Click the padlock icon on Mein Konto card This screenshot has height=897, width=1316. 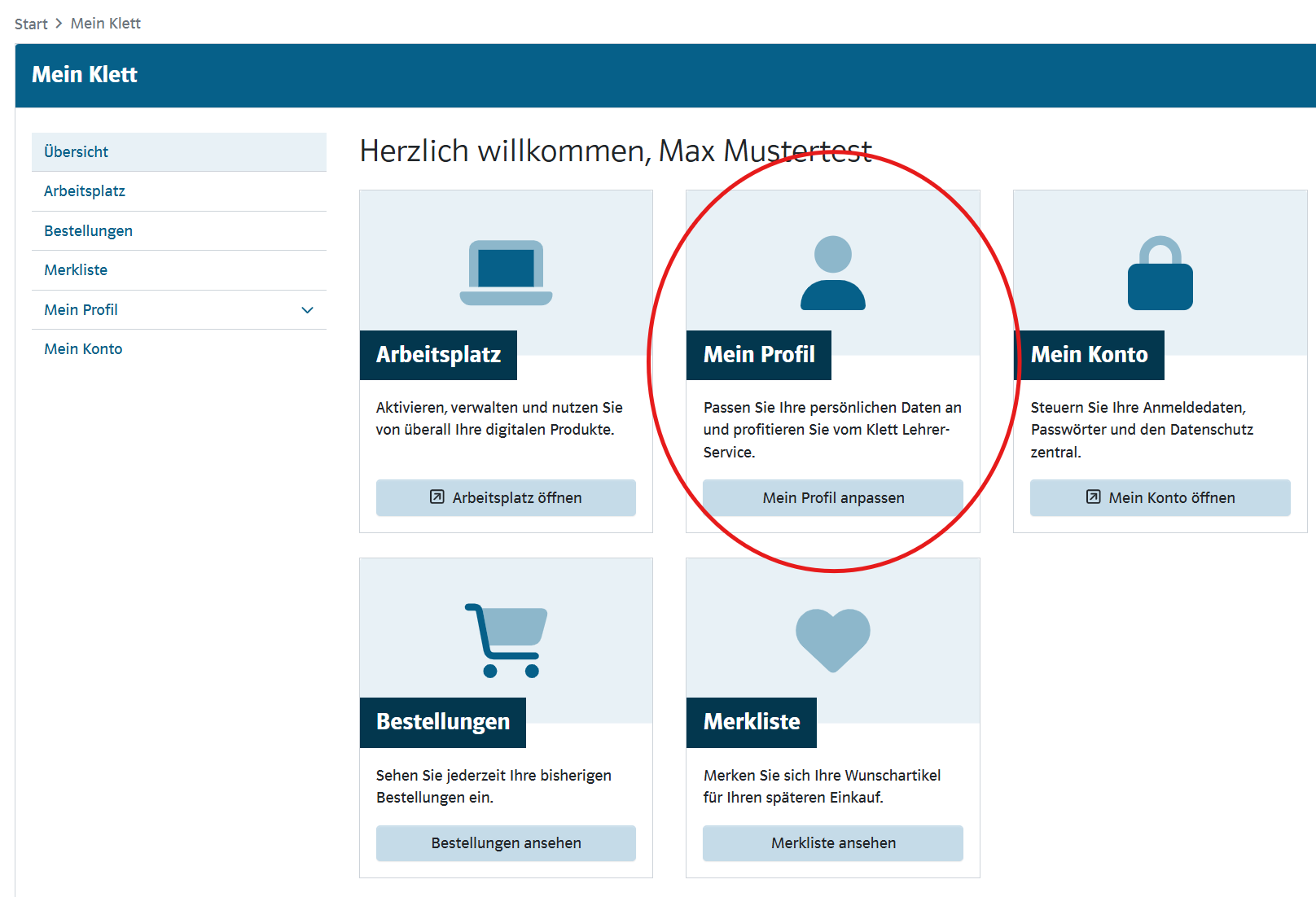(1160, 274)
